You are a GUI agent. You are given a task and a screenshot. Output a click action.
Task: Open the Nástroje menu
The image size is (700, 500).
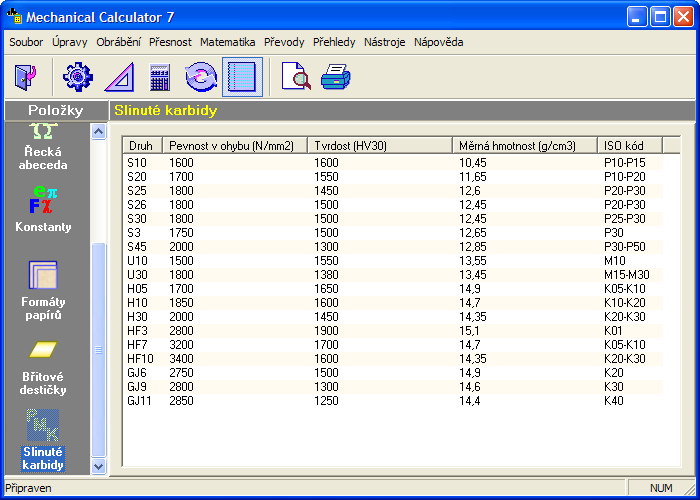click(384, 42)
